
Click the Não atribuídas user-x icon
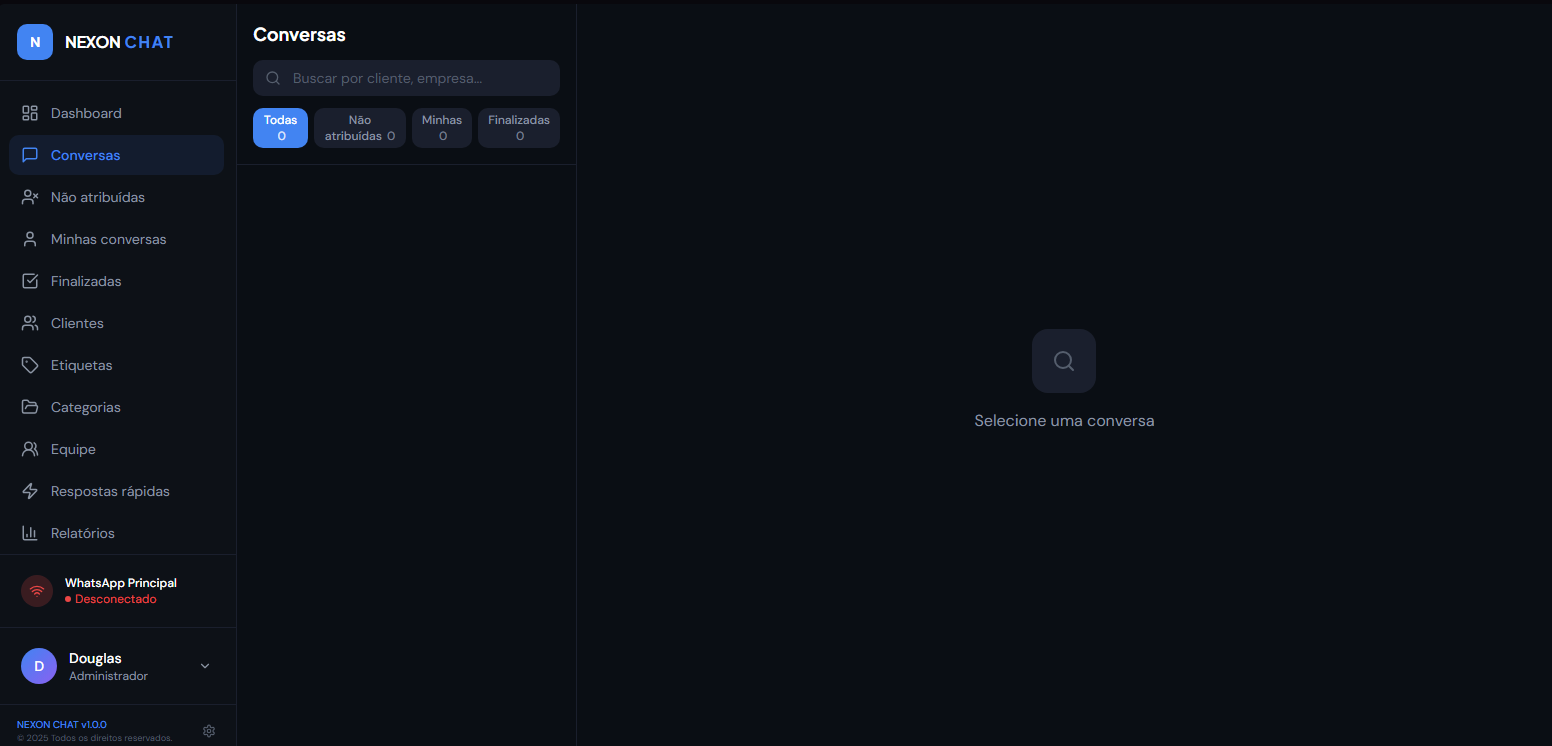pos(30,197)
